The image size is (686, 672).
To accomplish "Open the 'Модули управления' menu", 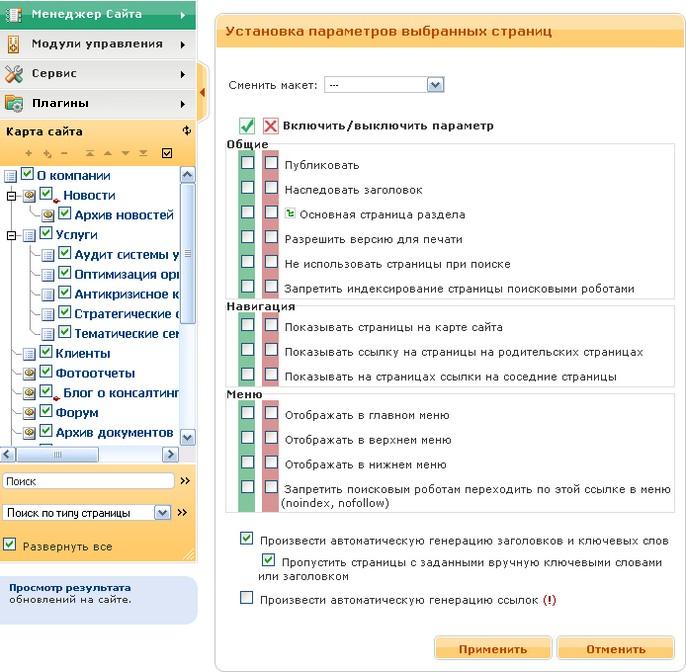I will click(97, 44).
